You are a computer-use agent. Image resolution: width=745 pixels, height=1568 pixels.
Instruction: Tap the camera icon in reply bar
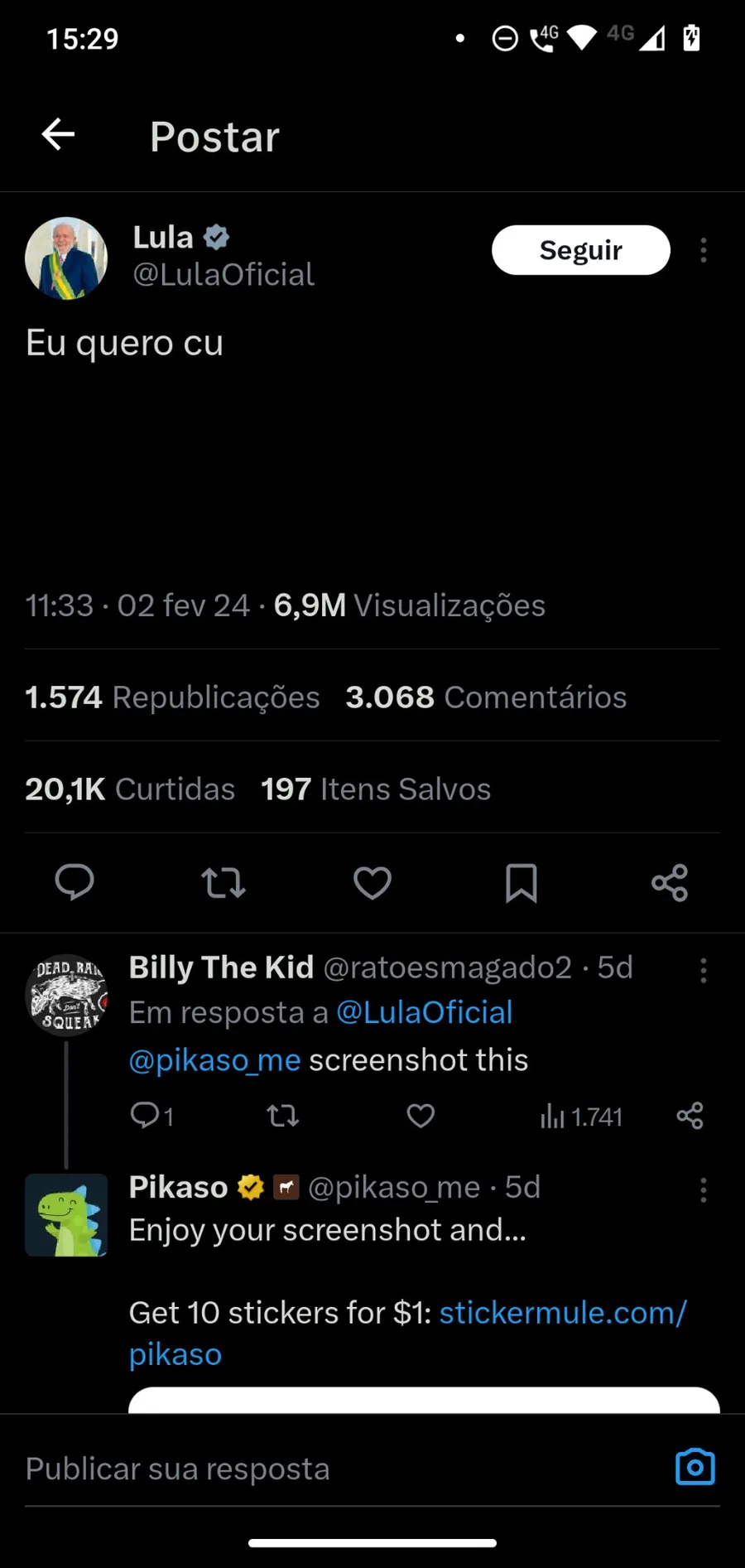pyautogui.click(x=695, y=1467)
